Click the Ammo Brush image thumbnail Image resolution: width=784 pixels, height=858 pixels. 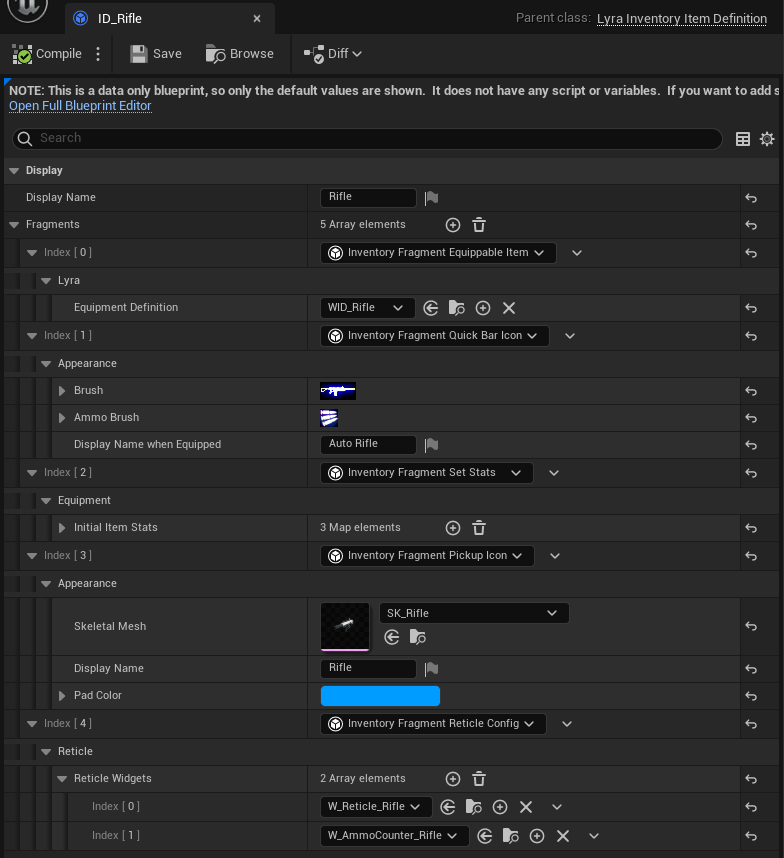pyautogui.click(x=329, y=418)
